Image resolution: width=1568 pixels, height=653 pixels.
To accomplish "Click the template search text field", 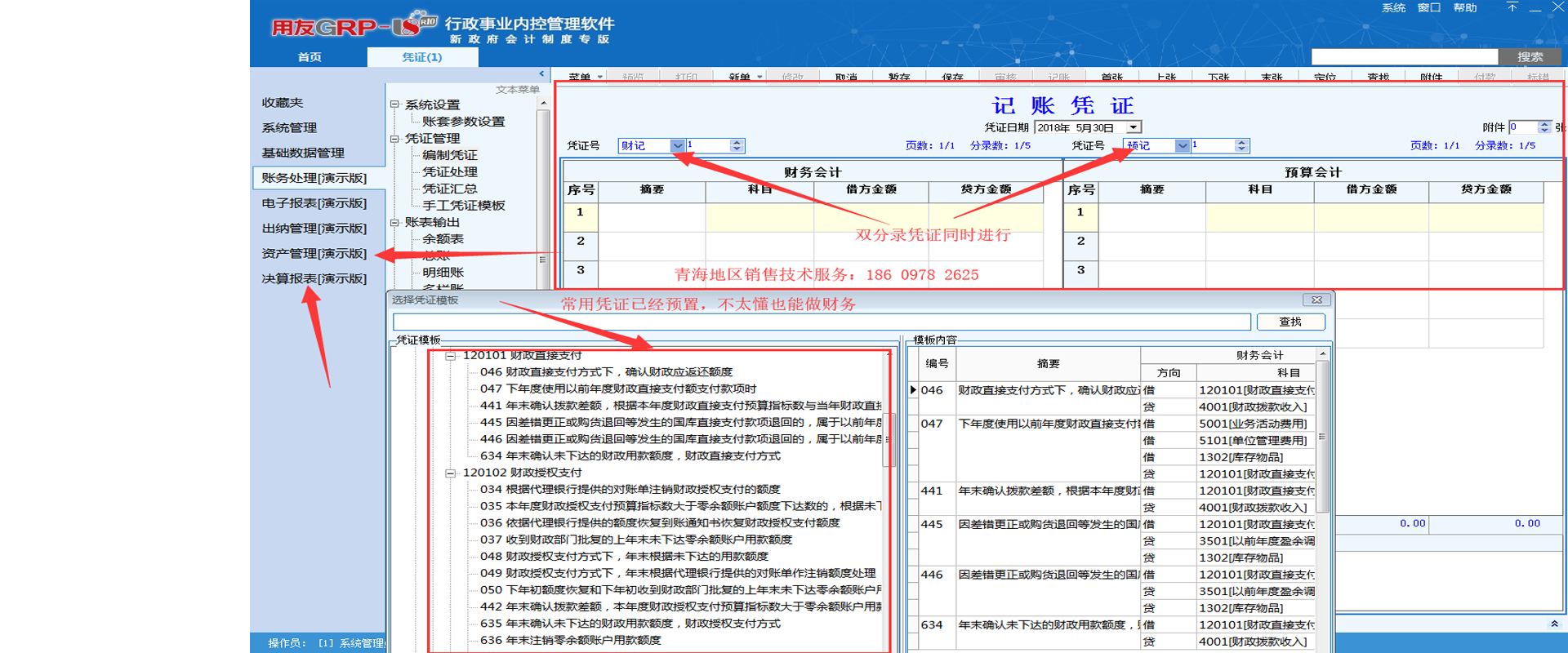I will click(821, 322).
